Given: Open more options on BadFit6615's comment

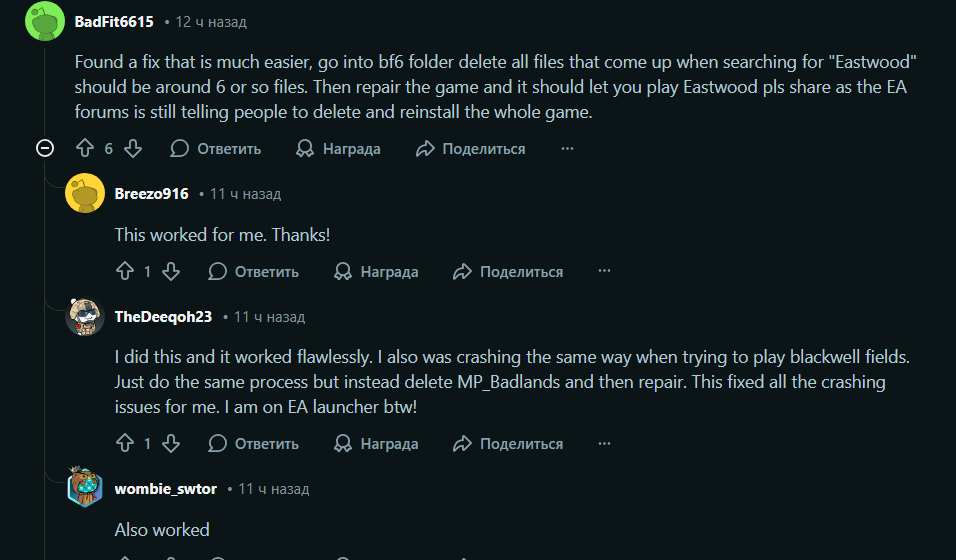Looking at the screenshot, I should click(x=567, y=149).
